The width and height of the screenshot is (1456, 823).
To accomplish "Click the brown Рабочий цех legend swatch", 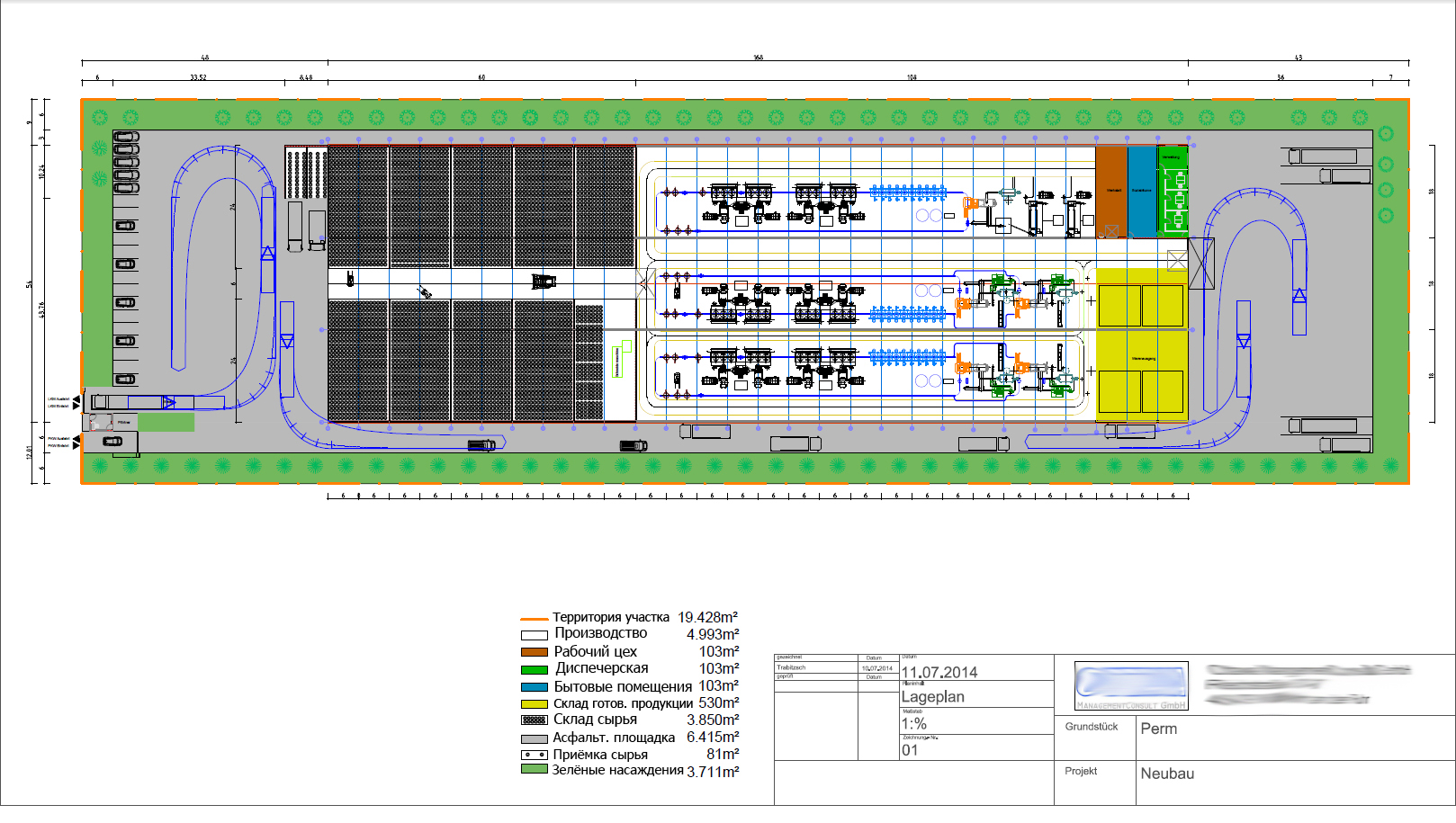I will pyautogui.click(x=535, y=652).
